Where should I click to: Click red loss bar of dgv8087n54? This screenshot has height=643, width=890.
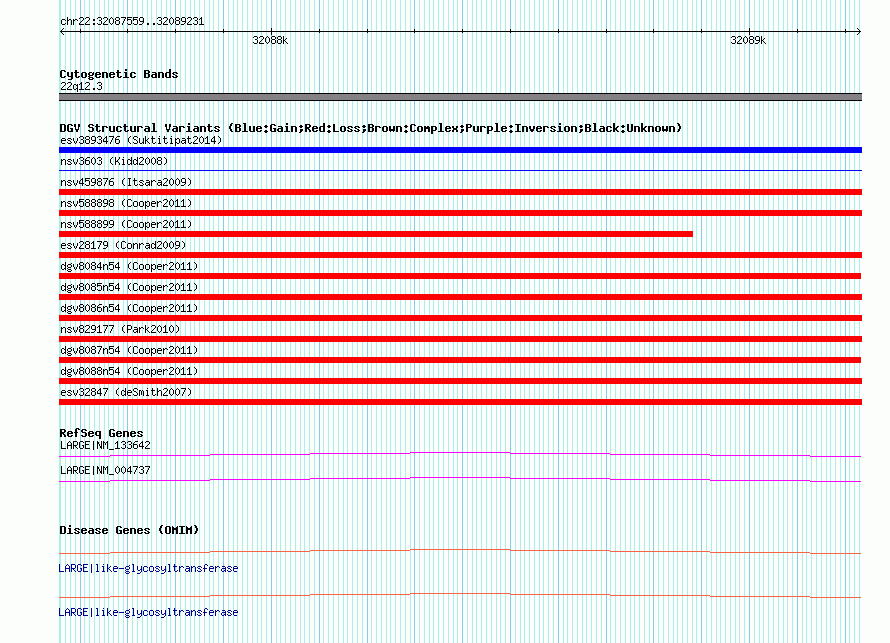(x=460, y=360)
